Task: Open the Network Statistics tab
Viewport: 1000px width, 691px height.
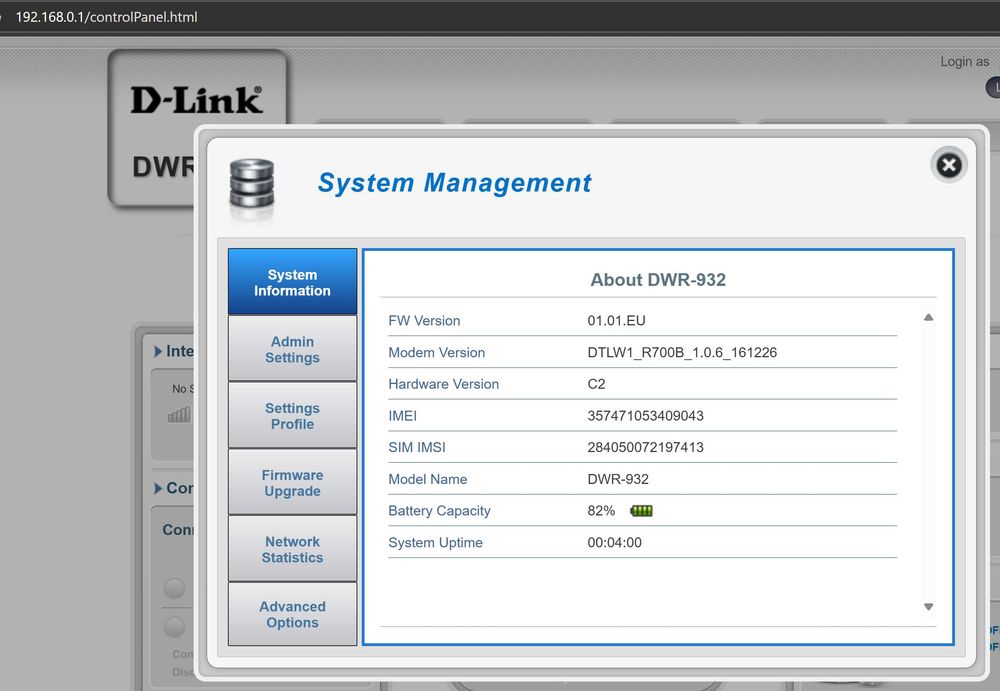Action: pyautogui.click(x=292, y=549)
